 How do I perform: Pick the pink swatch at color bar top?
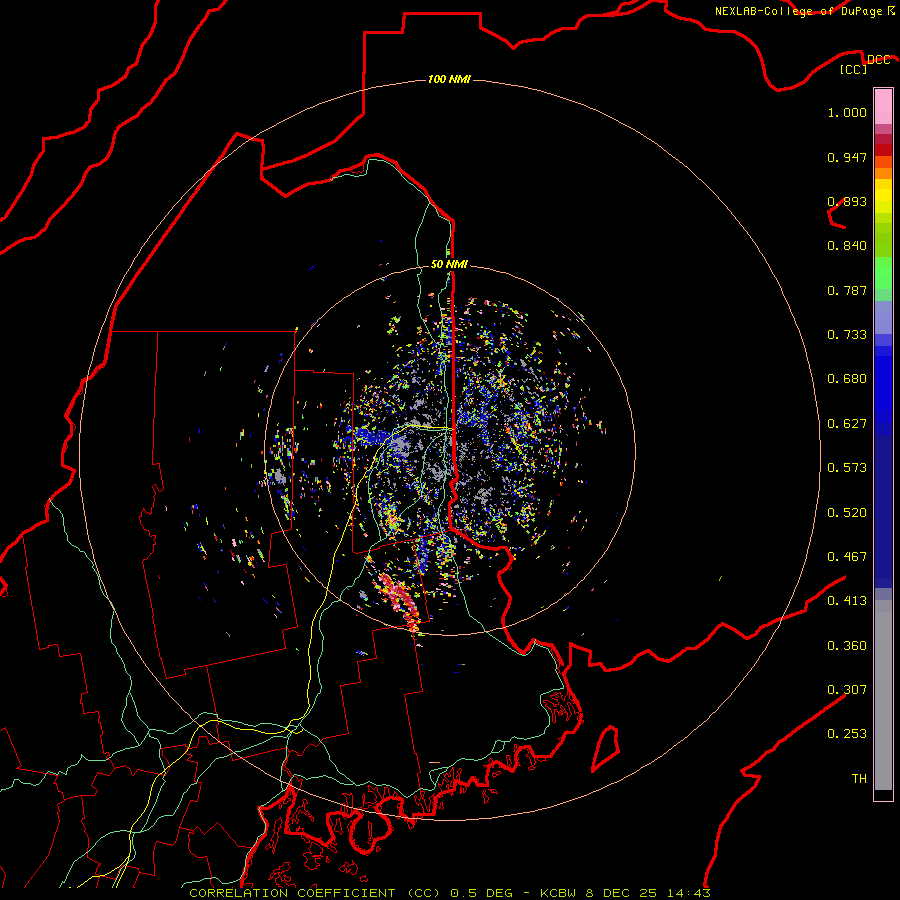(x=883, y=107)
